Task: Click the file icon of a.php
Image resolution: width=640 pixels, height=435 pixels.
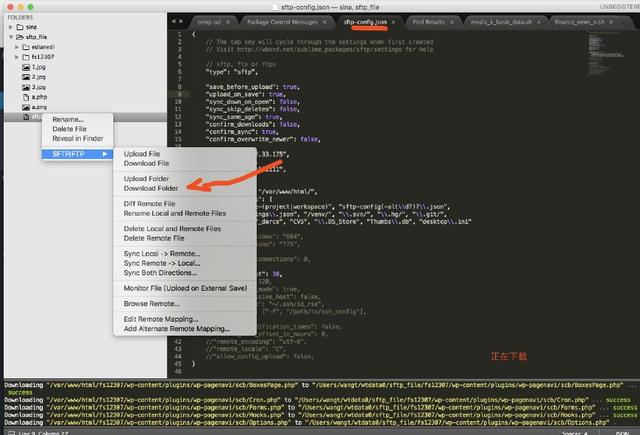Action: (x=26, y=97)
